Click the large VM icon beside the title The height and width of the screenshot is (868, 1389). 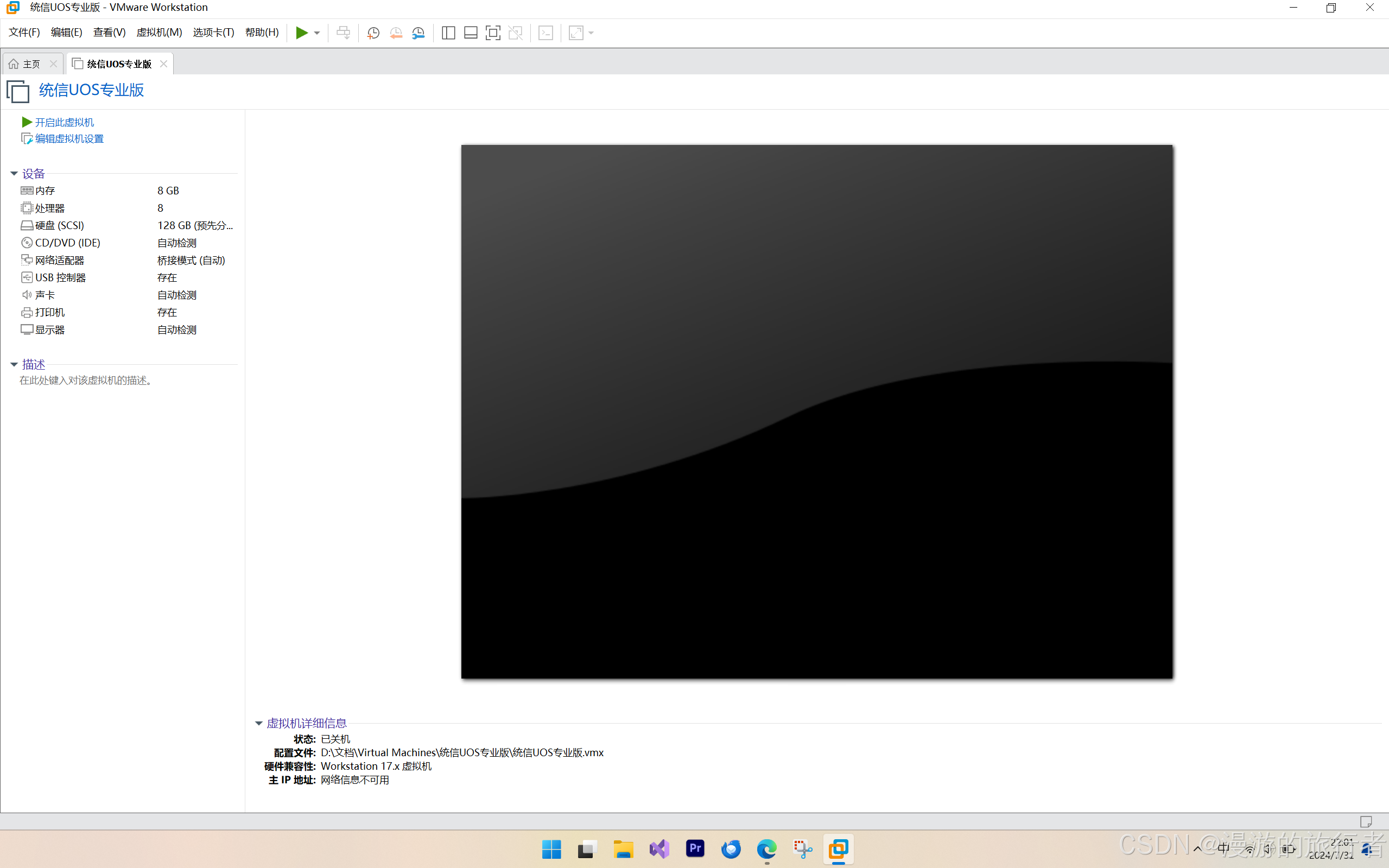[18, 91]
